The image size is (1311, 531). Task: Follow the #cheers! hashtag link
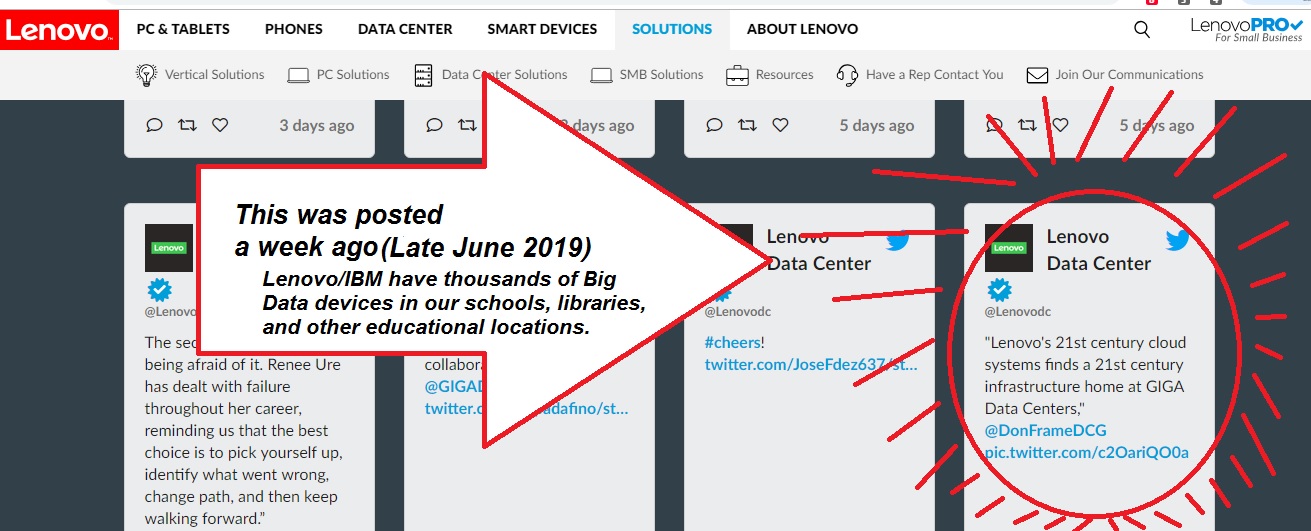(x=731, y=343)
